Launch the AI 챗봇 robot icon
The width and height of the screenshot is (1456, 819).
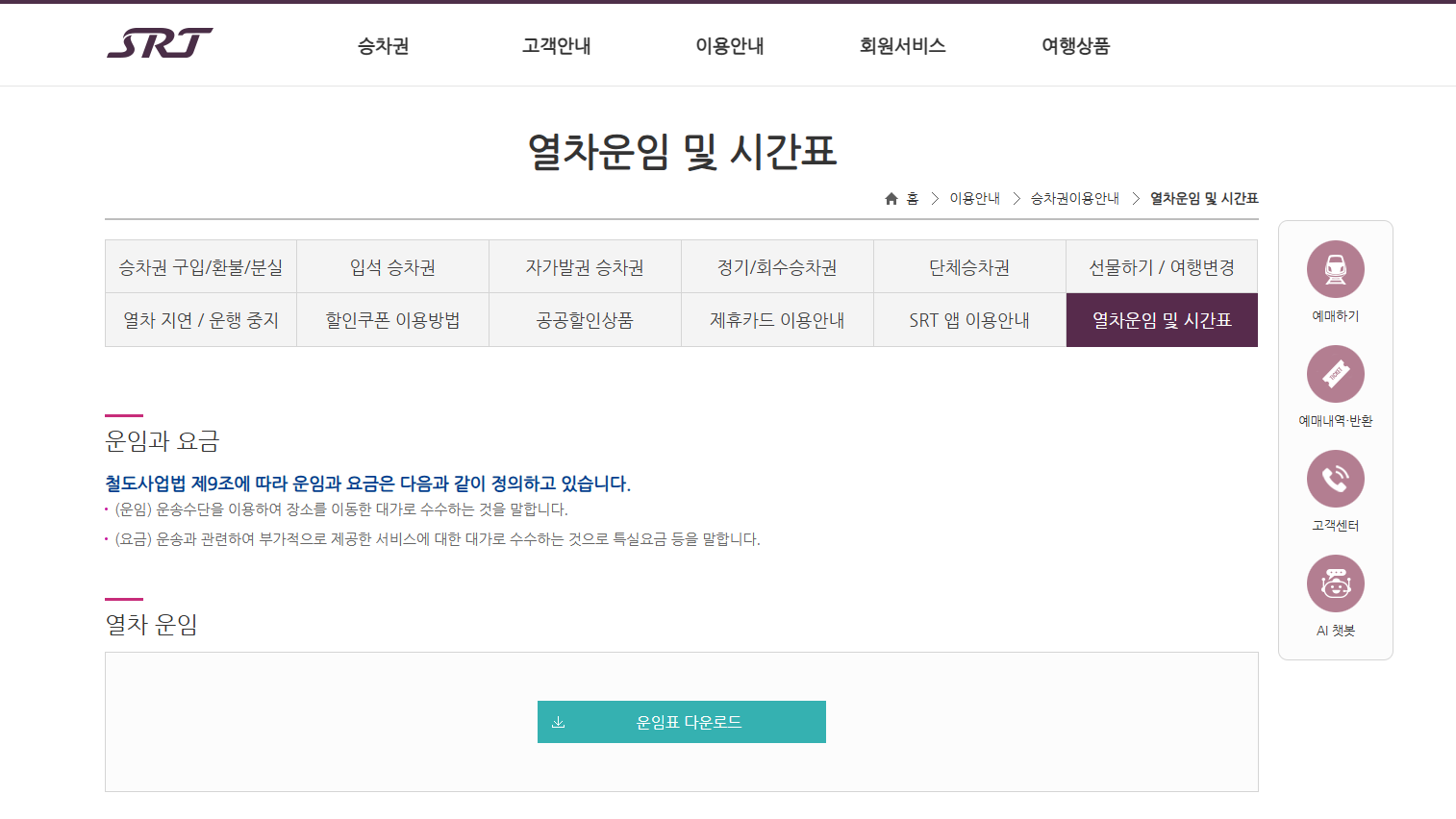point(1335,583)
